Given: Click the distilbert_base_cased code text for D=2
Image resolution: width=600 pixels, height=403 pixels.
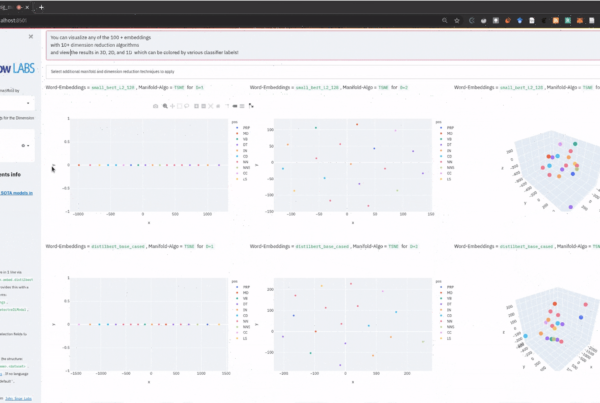Looking at the screenshot, I should pyautogui.click(x=322, y=246).
